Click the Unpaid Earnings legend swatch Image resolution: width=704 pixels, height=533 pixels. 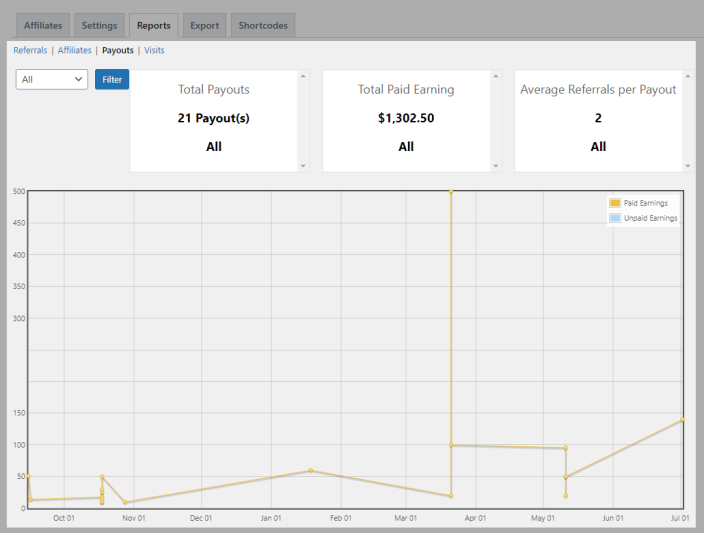tap(615, 217)
